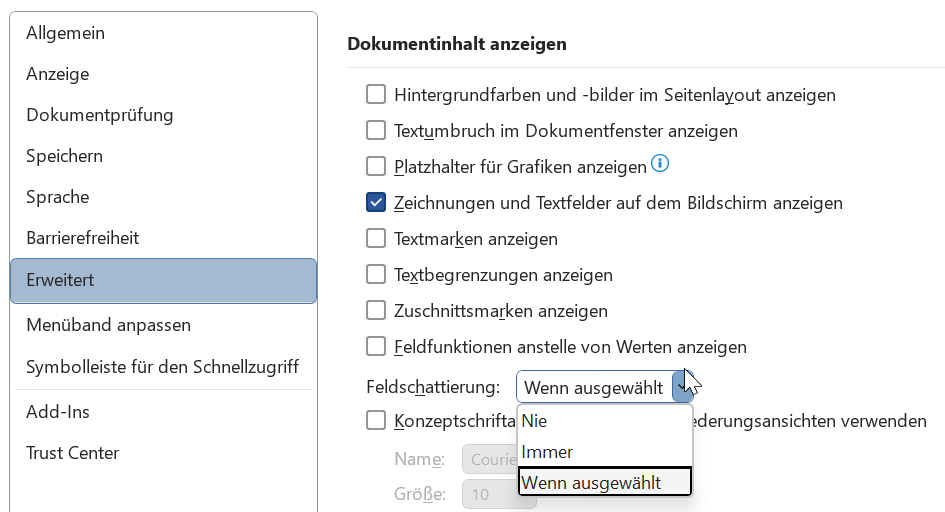Click the info icon beside Platzhalter für Grafiken

point(660,163)
